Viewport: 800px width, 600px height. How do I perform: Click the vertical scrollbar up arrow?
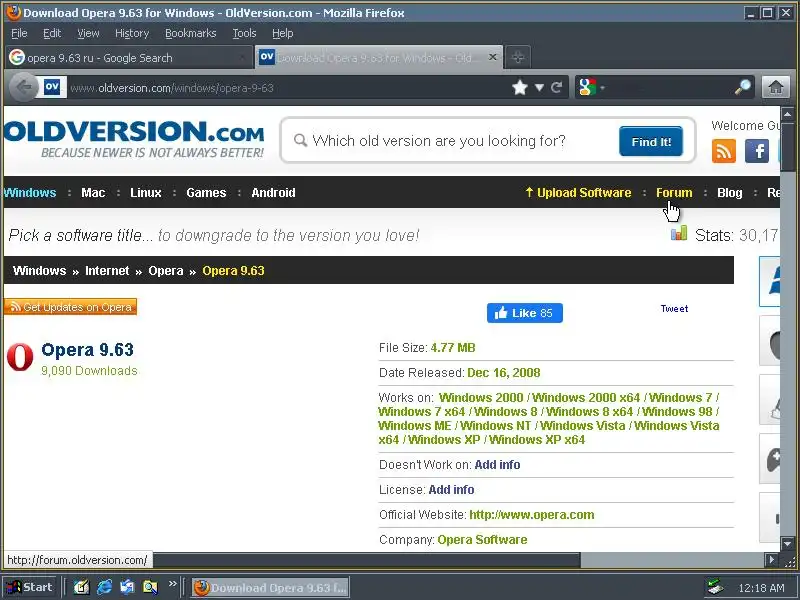[787, 113]
